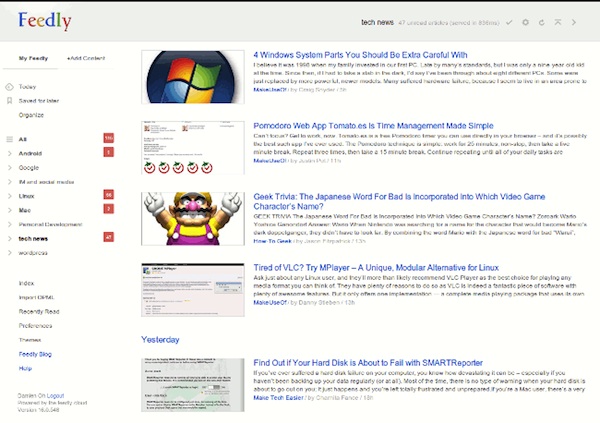This screenshot has width=600, height=423.
Task: Open Themes in sidebar
Action: 30,340
